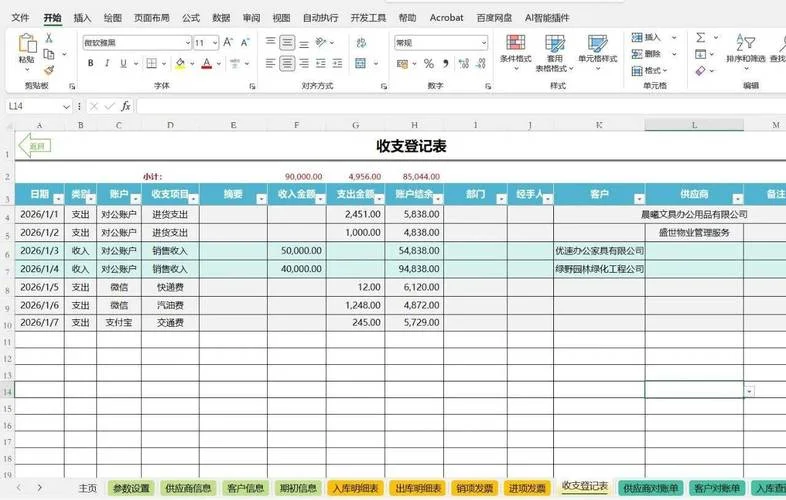The height and width of the screenshot is (500, 786).
Task: Decrease font size with smaller A
Action: tap(245, 43)
